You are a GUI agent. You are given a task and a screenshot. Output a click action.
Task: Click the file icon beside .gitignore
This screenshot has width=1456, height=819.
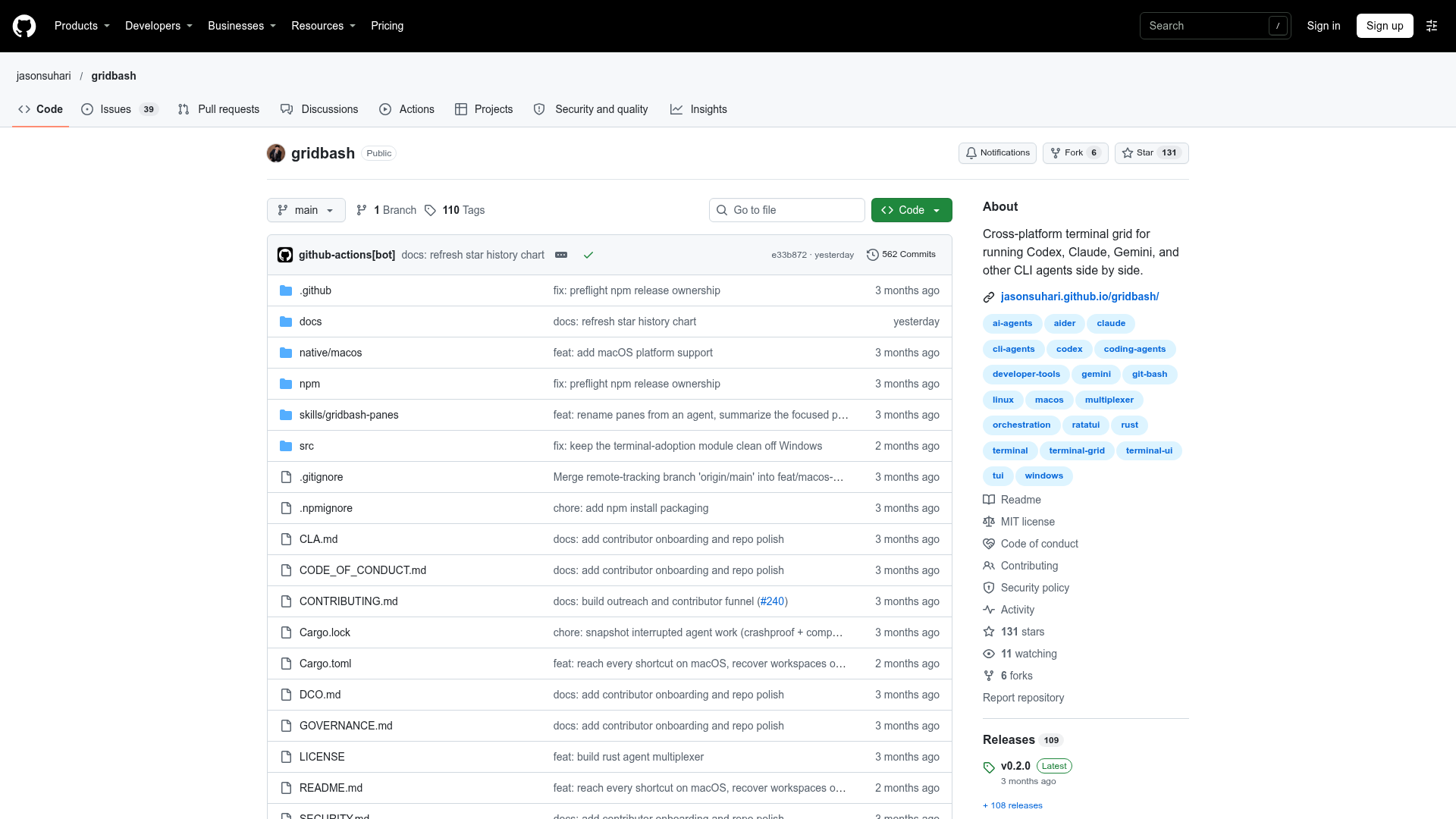(x=286, y=477)
